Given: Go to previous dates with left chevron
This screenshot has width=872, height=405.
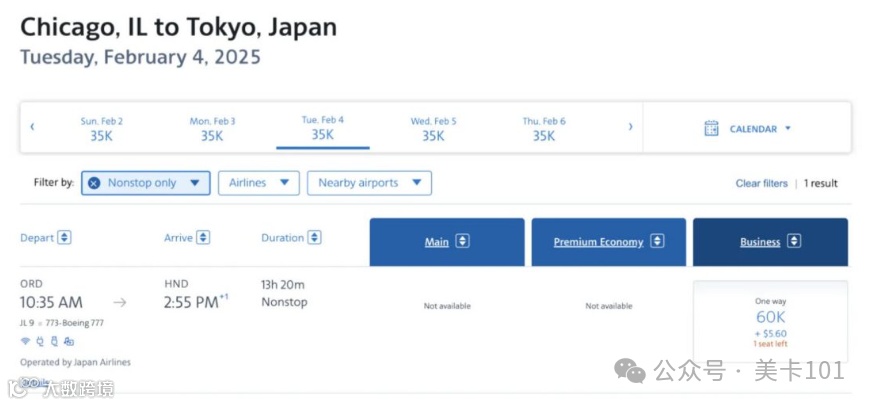Looking at the screenshot, I should [x=32, y=127].
